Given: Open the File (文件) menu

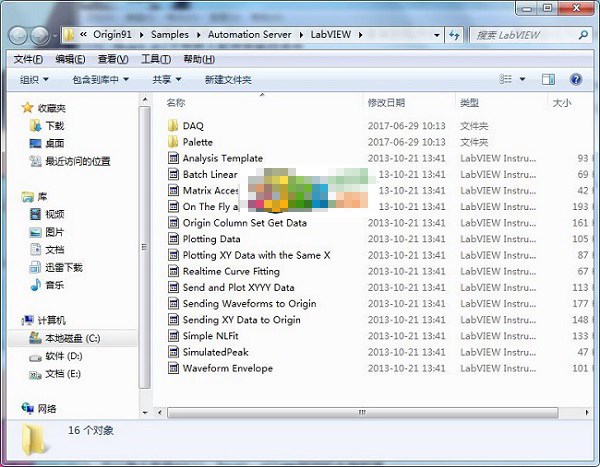Looking at the screenshot, I should pos(28,59).
